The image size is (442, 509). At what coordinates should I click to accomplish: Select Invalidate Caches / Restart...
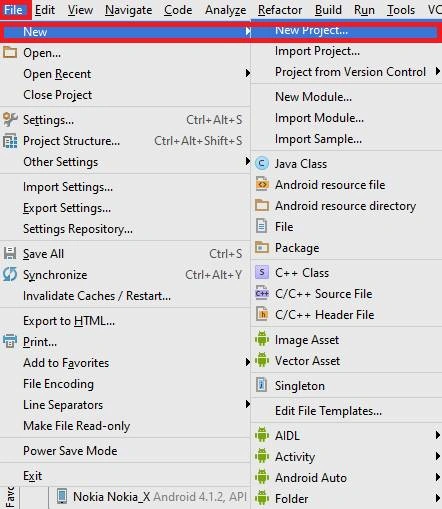click(x=97, y=296)
